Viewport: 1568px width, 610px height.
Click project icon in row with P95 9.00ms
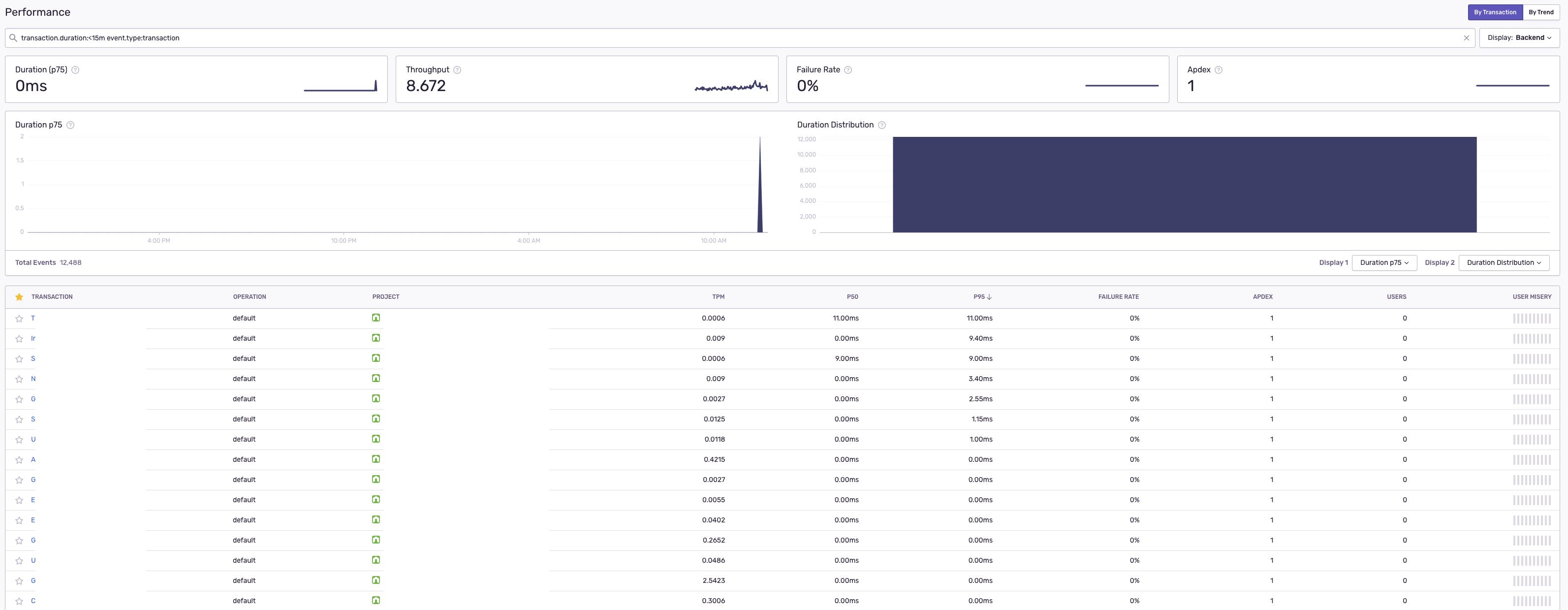click(376, 358)
